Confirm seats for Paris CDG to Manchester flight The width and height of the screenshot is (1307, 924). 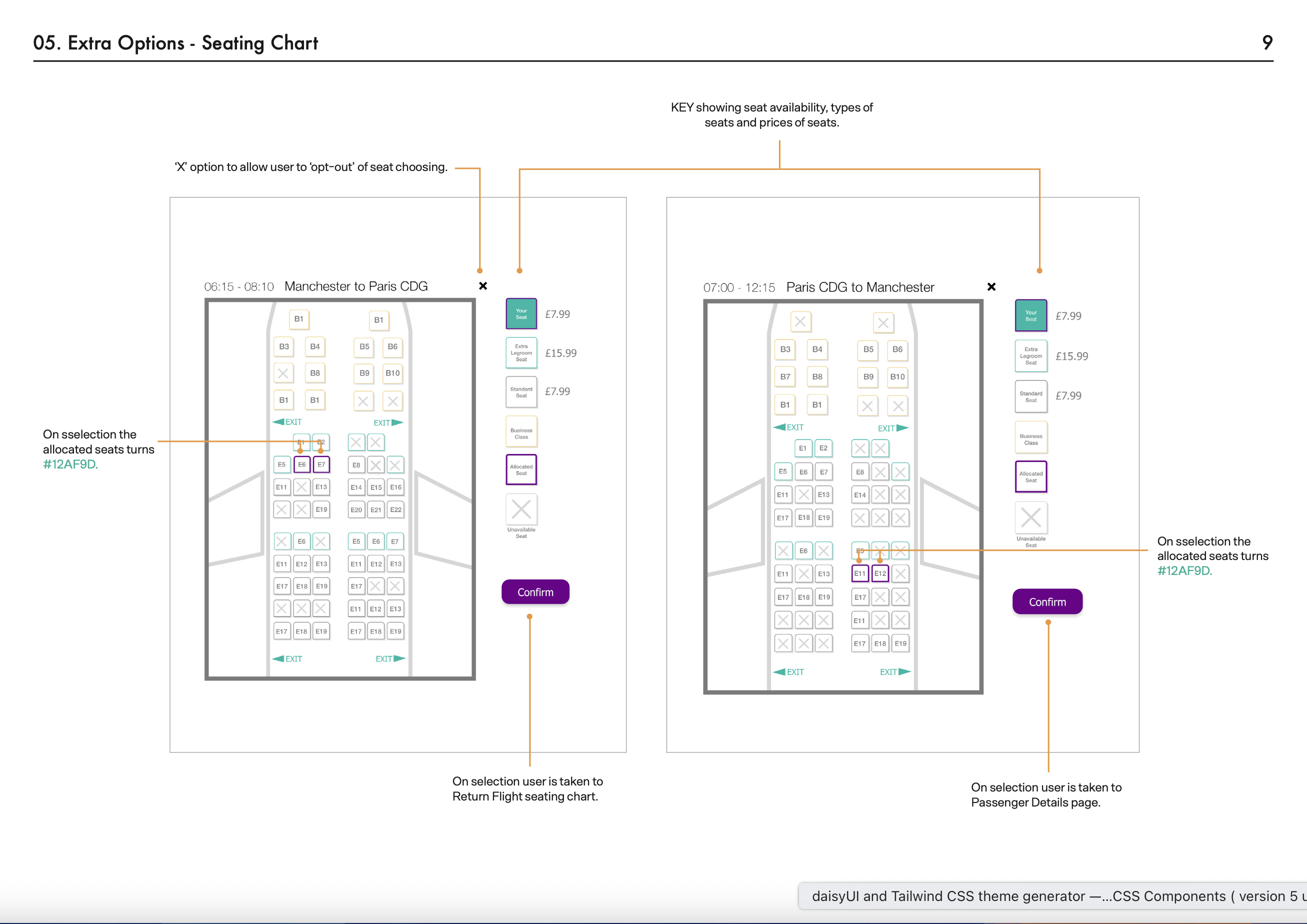click(1047, 602)
